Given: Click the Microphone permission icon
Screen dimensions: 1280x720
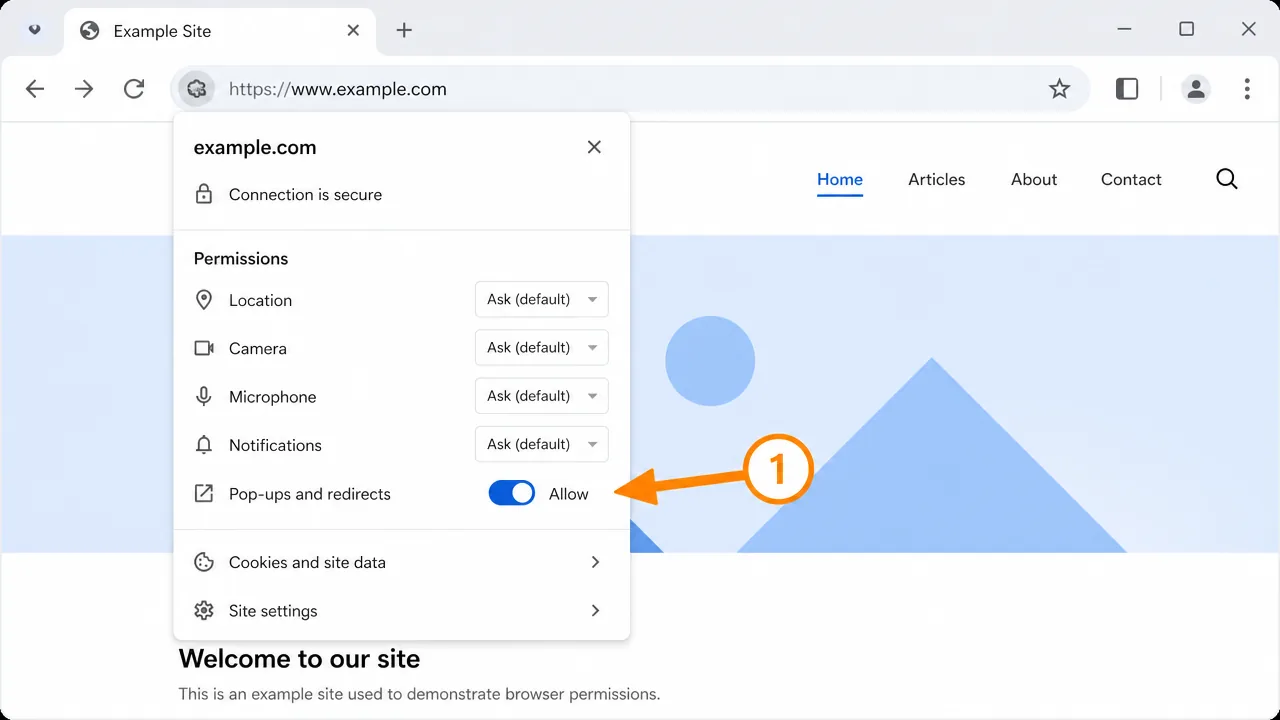Looking at the screenshot, I should click(204, 396).
